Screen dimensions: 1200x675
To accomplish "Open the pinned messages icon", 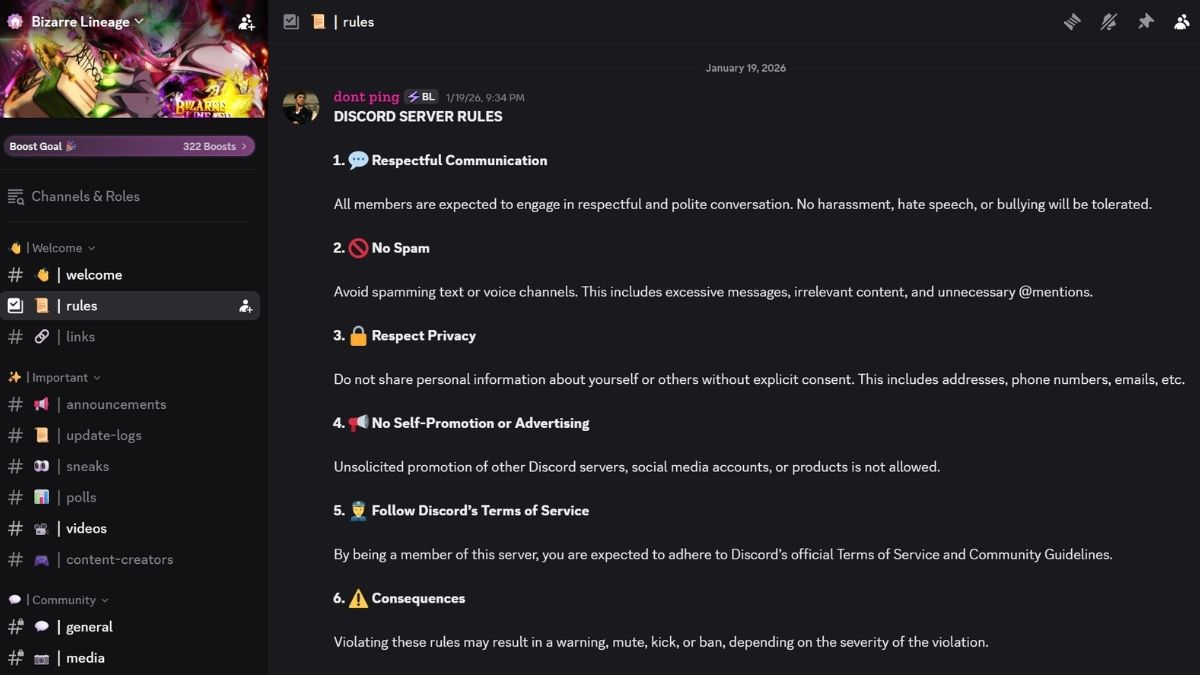I will coord(1146,21).
